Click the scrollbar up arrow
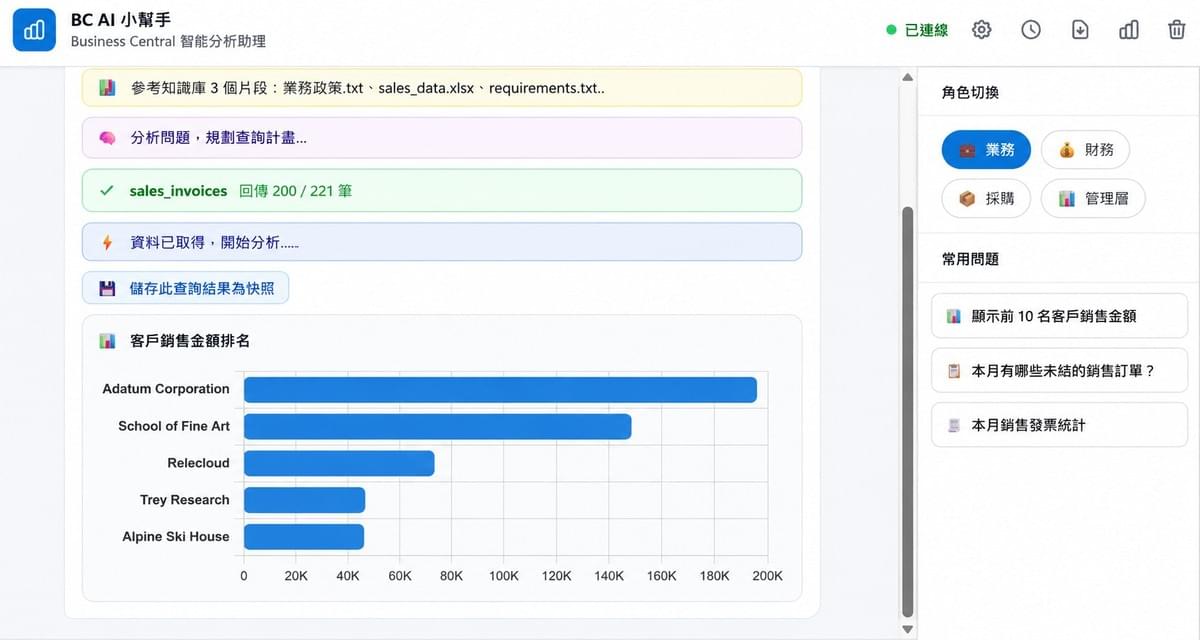Image resolution: width=1200 pixels, height=640 pixels. pyautogui.click(x=908, y=77)
